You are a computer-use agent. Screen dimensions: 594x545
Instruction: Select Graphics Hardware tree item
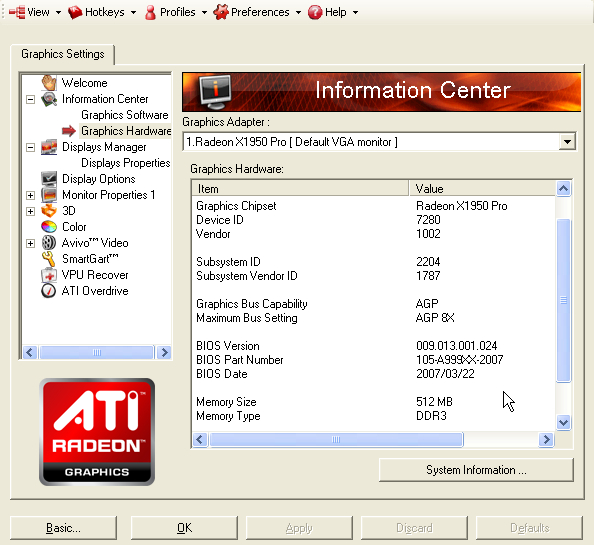click(x=126, y=131)
